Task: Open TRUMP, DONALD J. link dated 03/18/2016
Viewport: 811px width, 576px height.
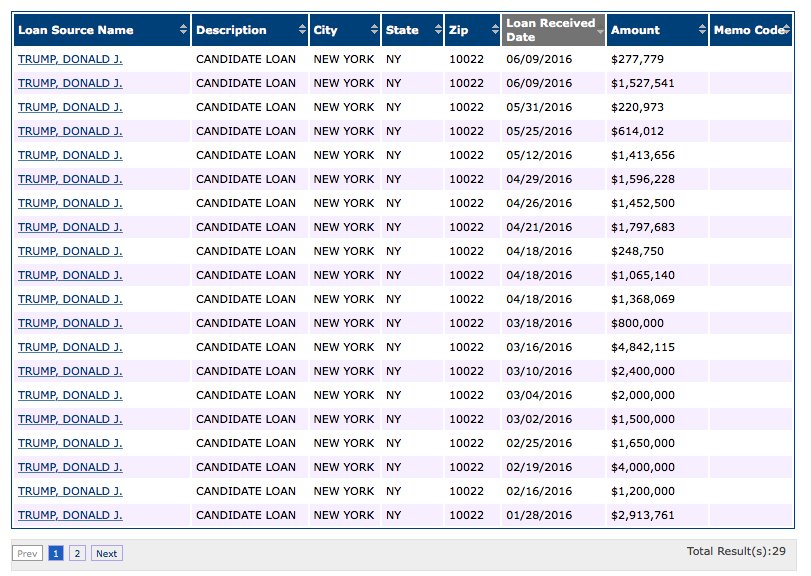Action: [70, 323]
